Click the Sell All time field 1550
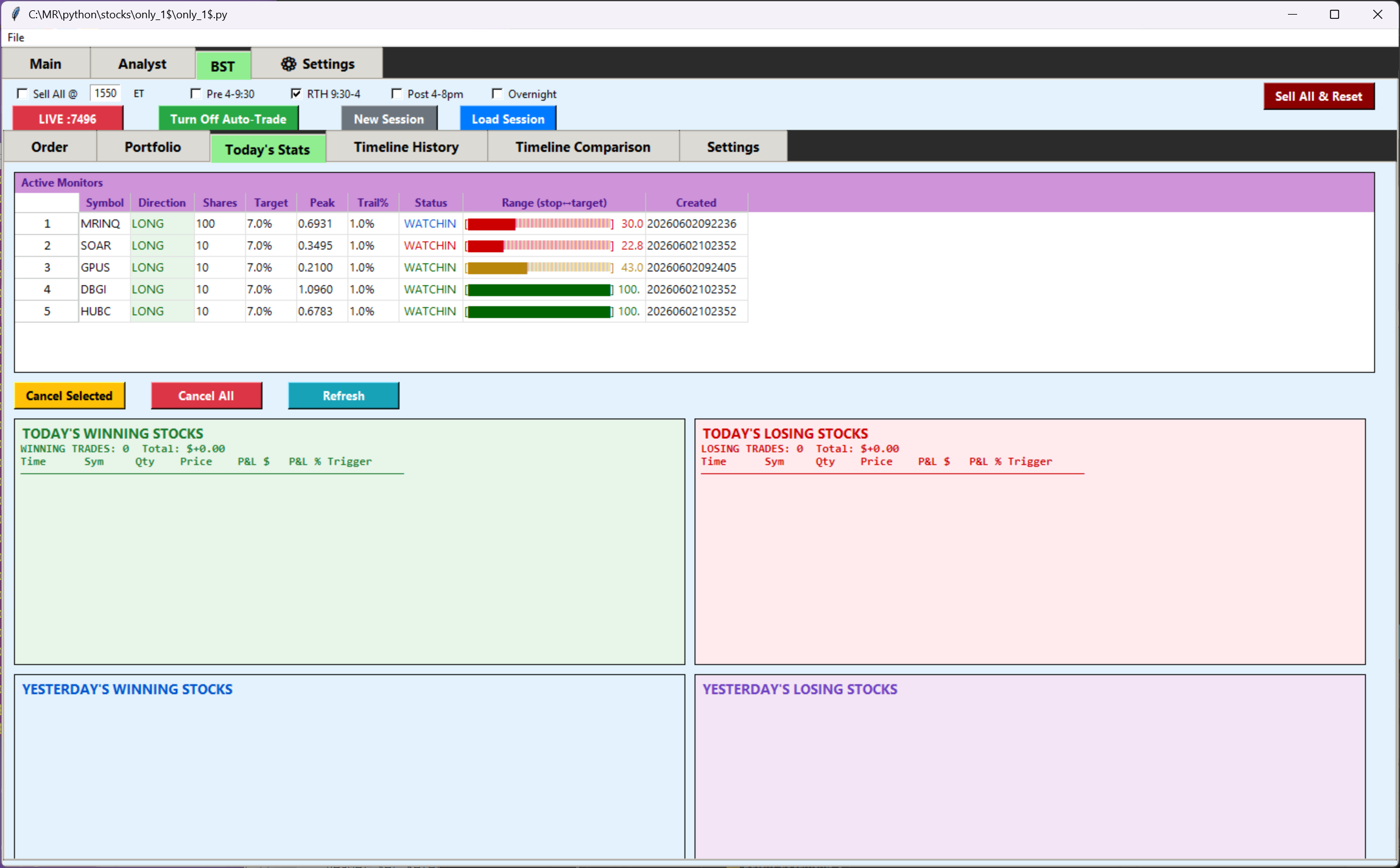Viewport: 1400px width, 868px height. (105, 93)
